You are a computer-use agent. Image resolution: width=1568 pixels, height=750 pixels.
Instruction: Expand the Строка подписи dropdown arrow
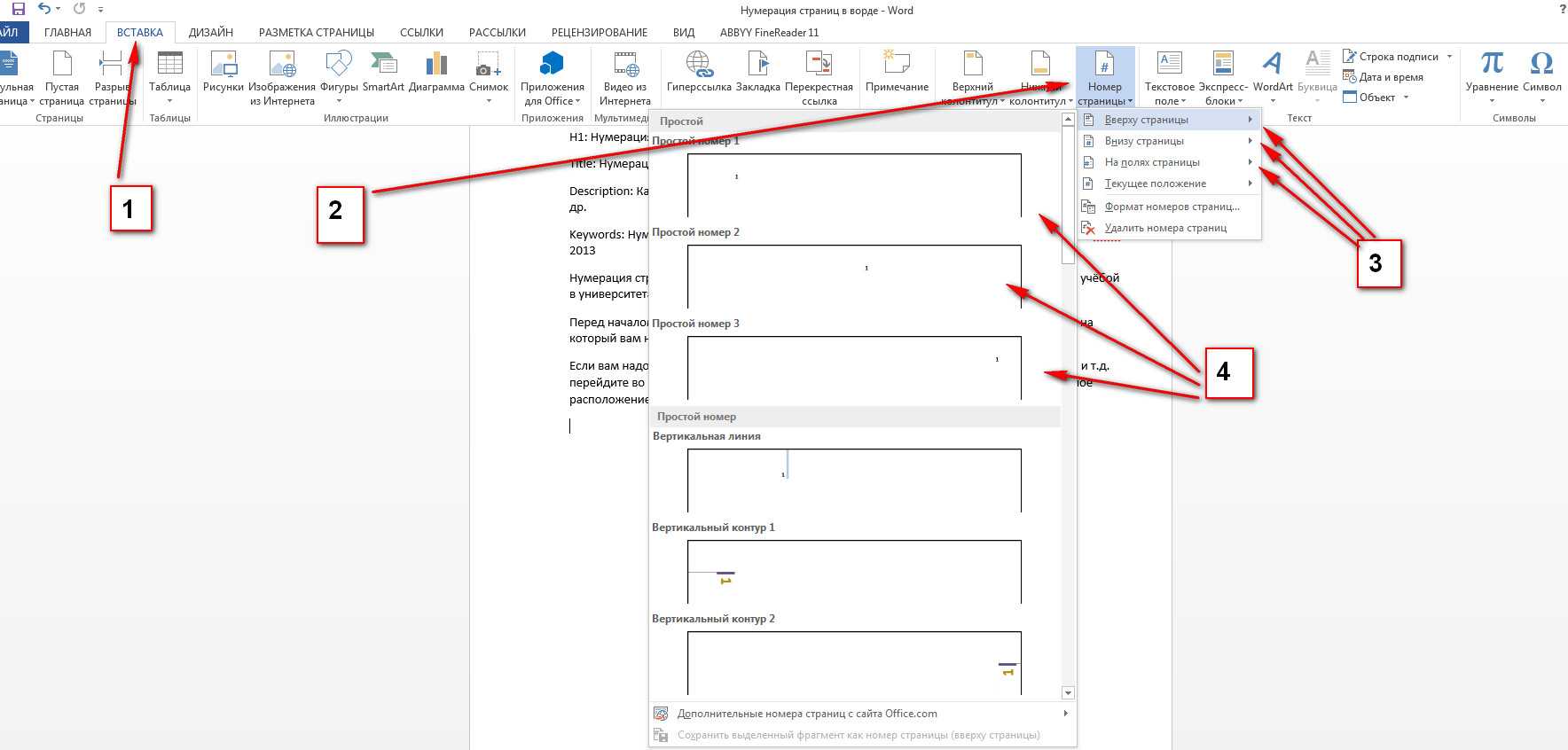[x=1449, y=57]
